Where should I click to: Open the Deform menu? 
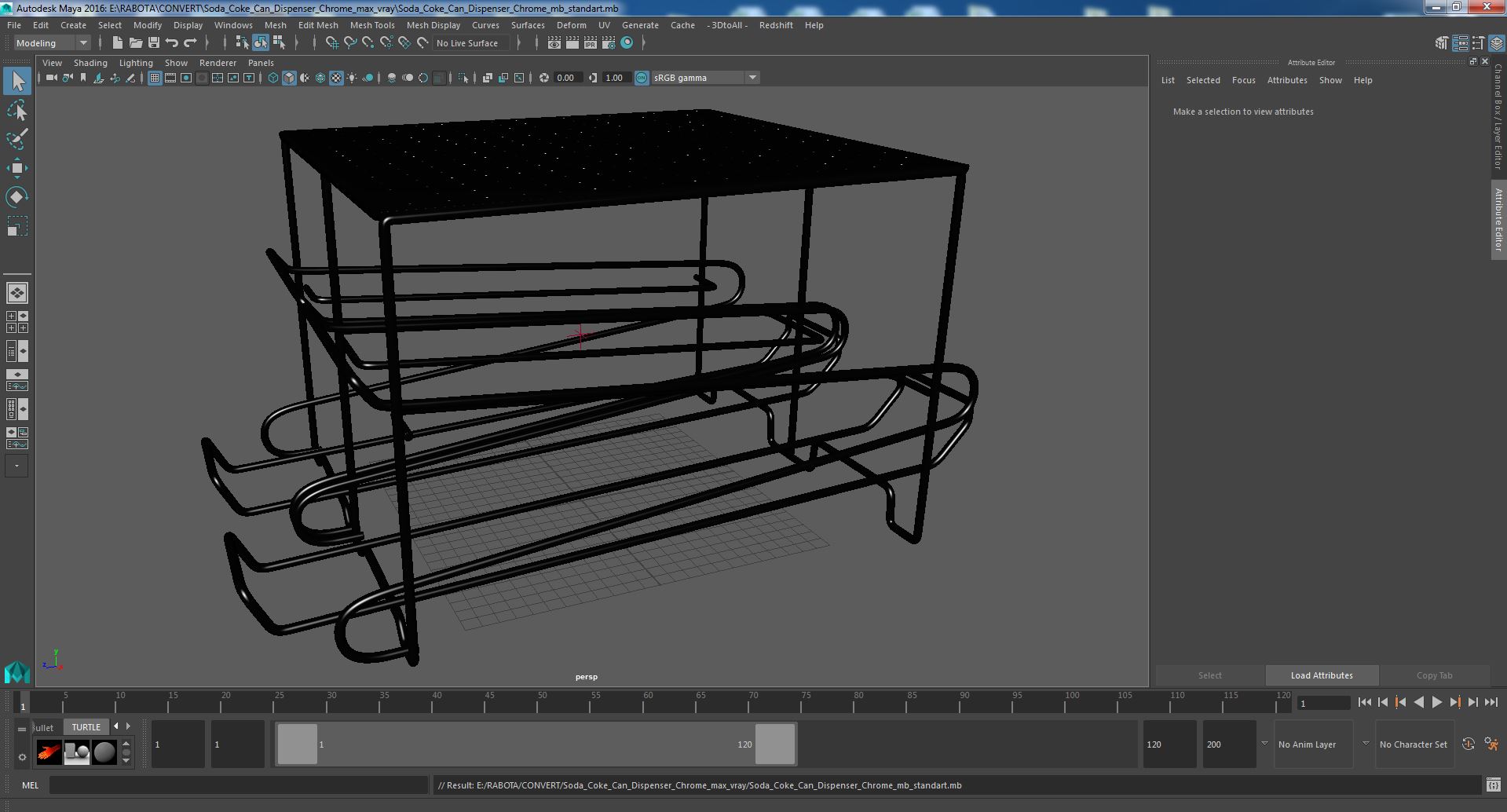coord(572,25)
